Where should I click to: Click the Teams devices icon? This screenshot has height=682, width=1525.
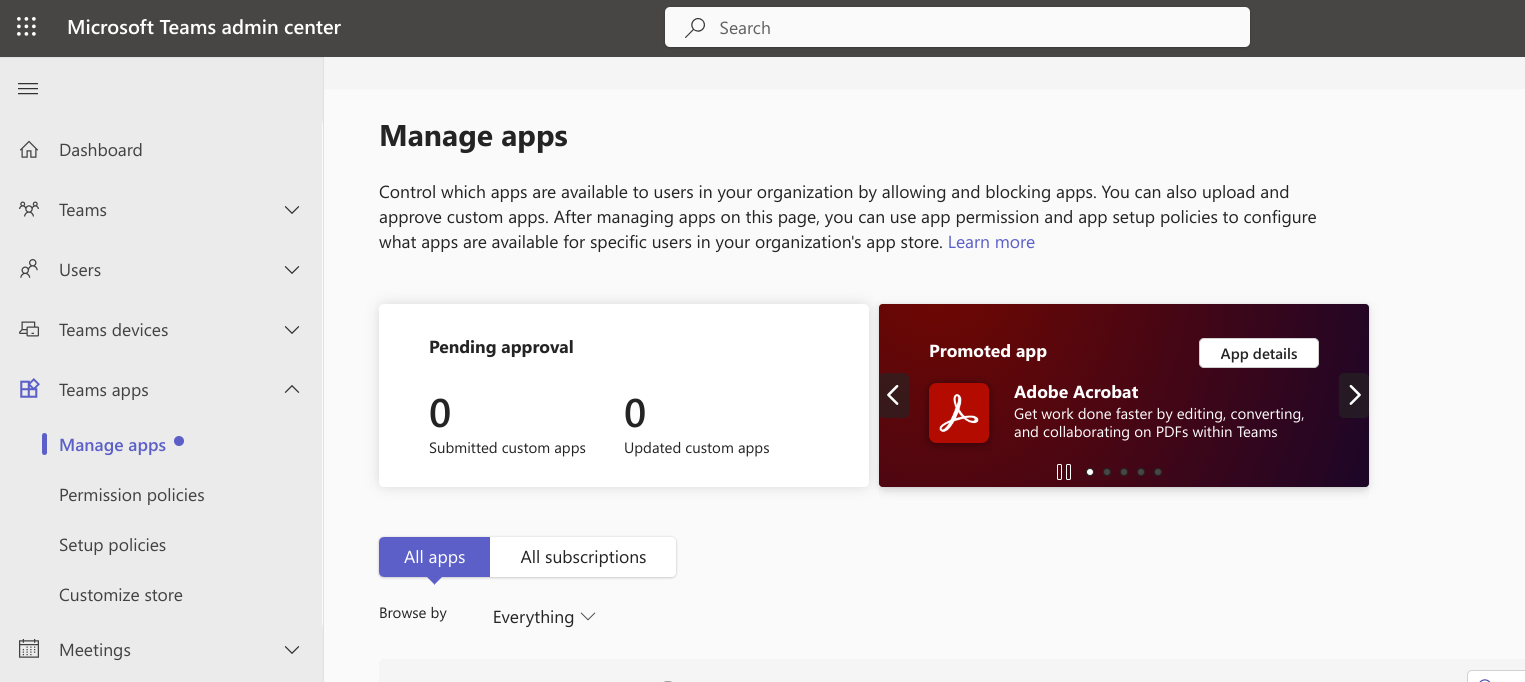click(29, 330)
